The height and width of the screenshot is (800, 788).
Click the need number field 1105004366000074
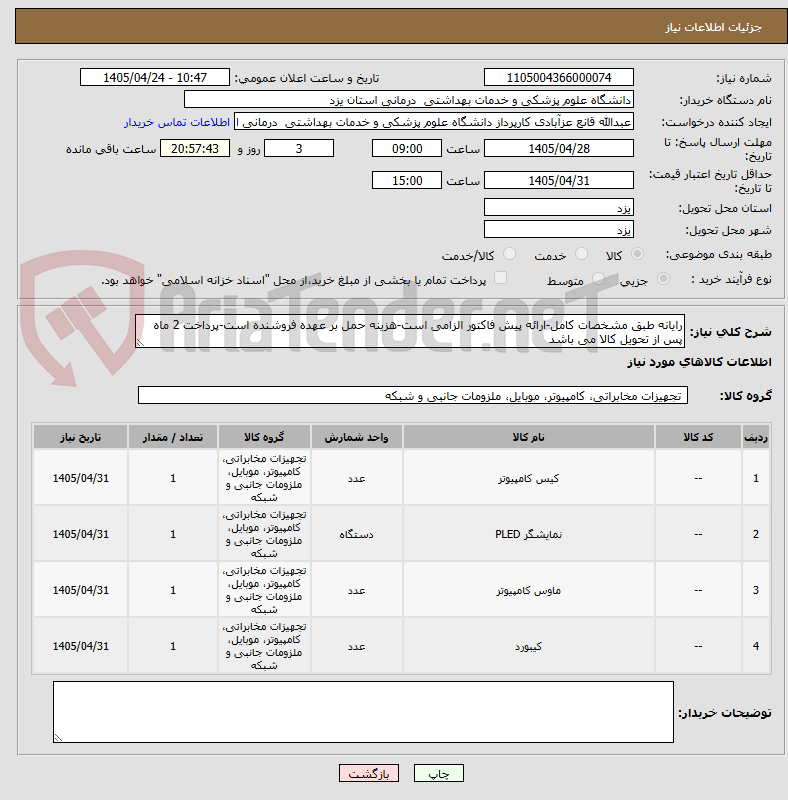(x=559, y=78)
